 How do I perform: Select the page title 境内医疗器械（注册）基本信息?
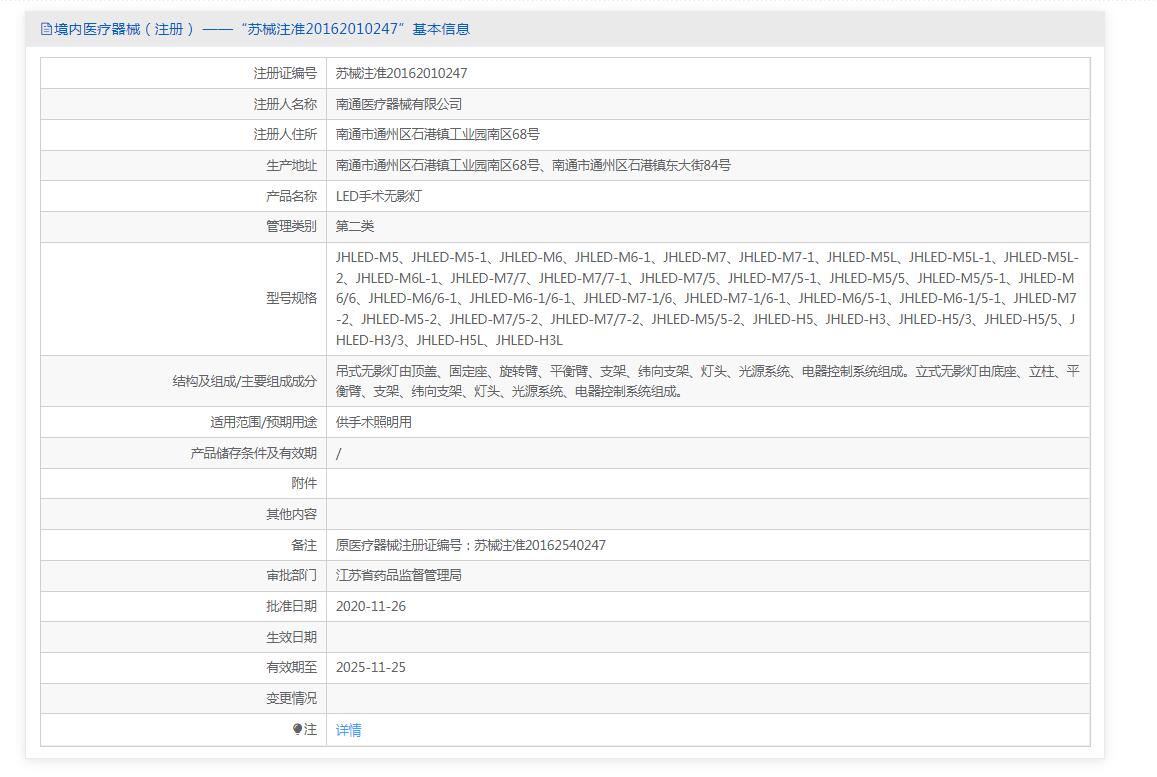[x=255, y=29]
